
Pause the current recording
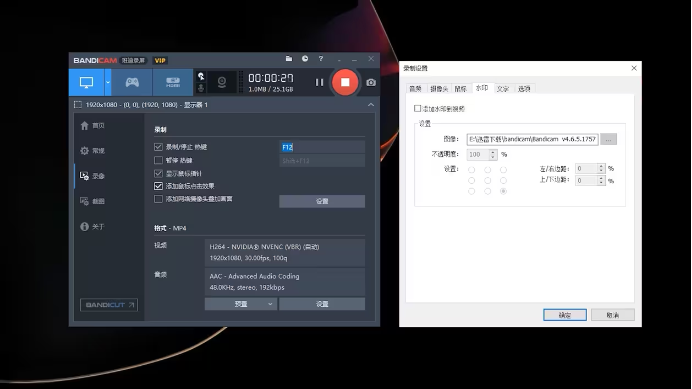pos(319,83)
